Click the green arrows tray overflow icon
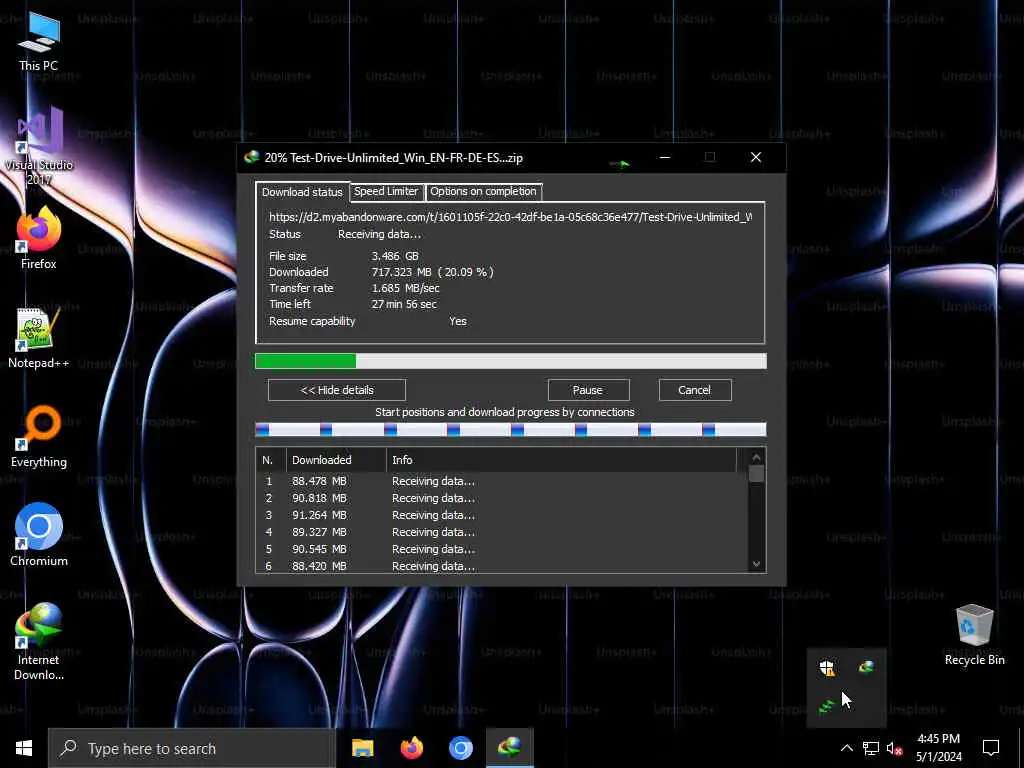 coord(827,707)
